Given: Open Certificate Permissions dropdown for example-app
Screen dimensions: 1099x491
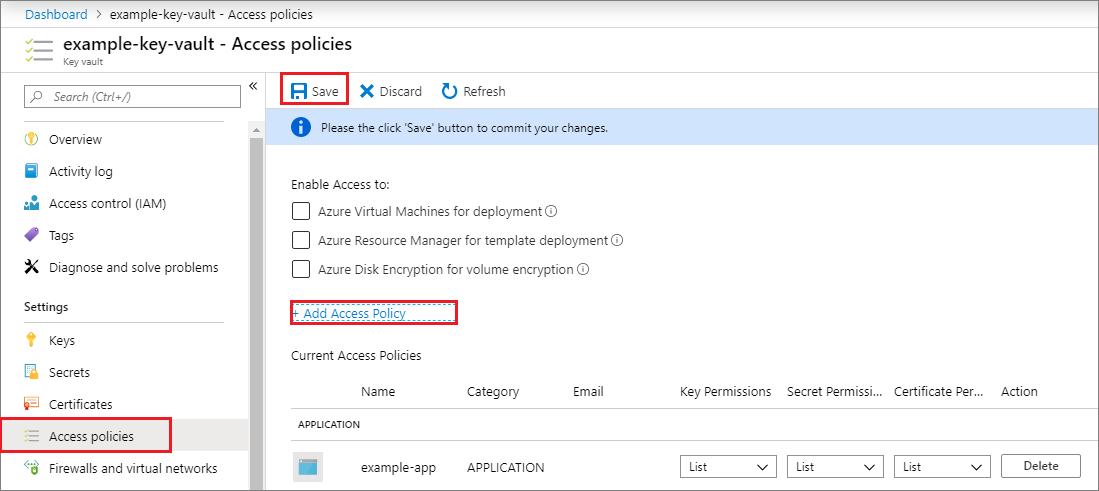Looking at the screenshot, I should (x=942, y=466).
